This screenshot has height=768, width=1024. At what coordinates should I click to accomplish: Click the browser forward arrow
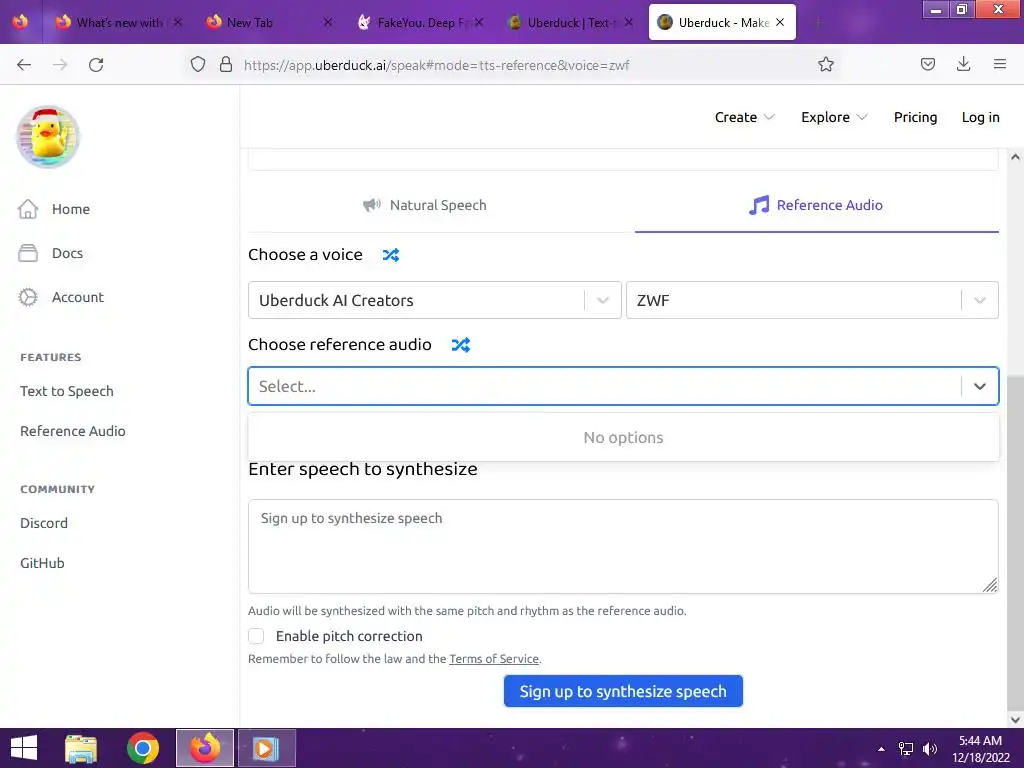[x=60, y=65]
